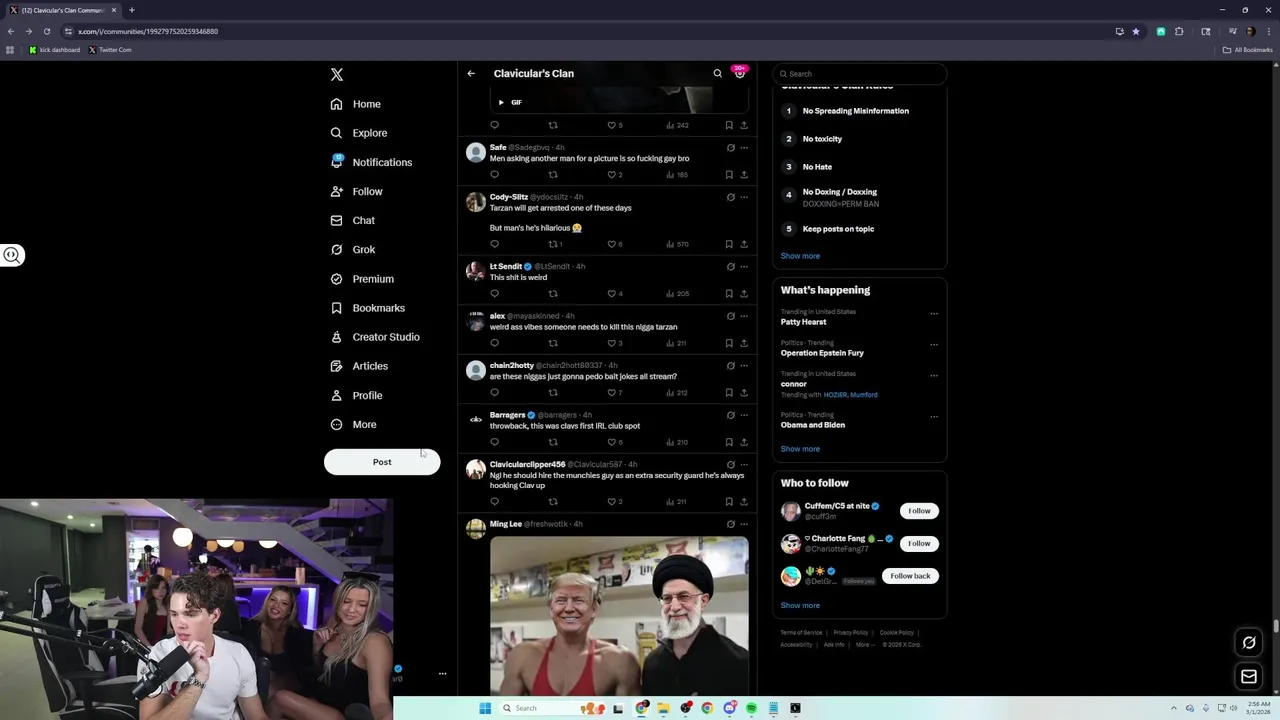Go back from Clavicular's Clan page
Image resolution: width=1280 pixels, height=720 pixels.
click(x=471, y=73)
